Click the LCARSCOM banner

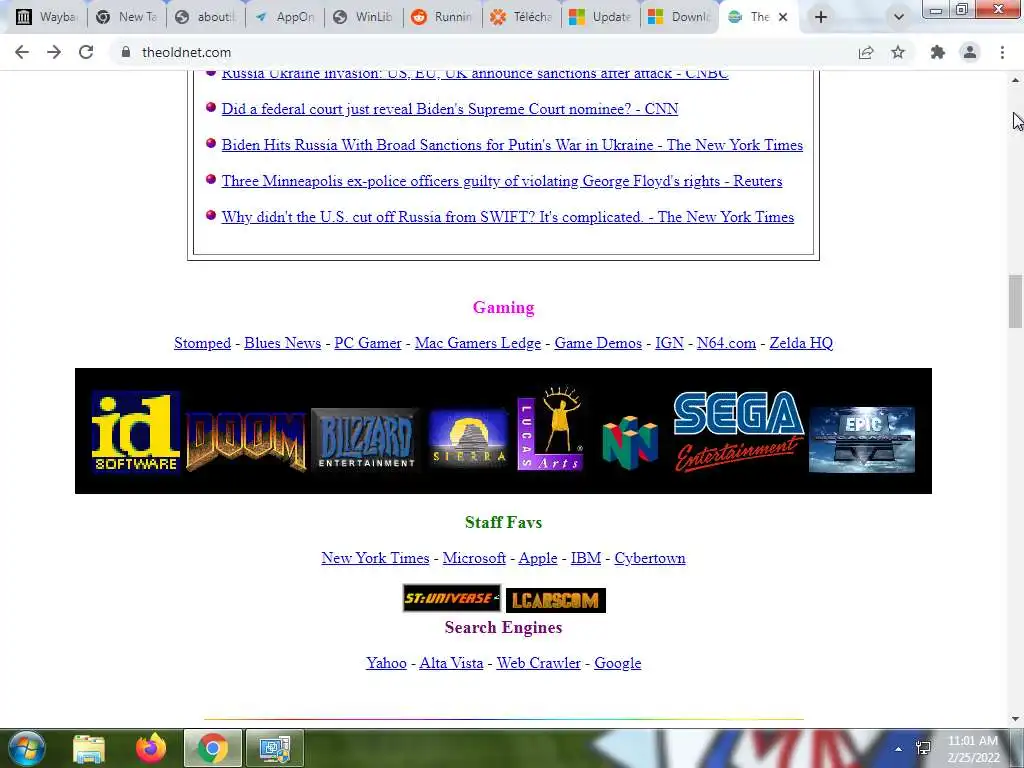point(556,600)
